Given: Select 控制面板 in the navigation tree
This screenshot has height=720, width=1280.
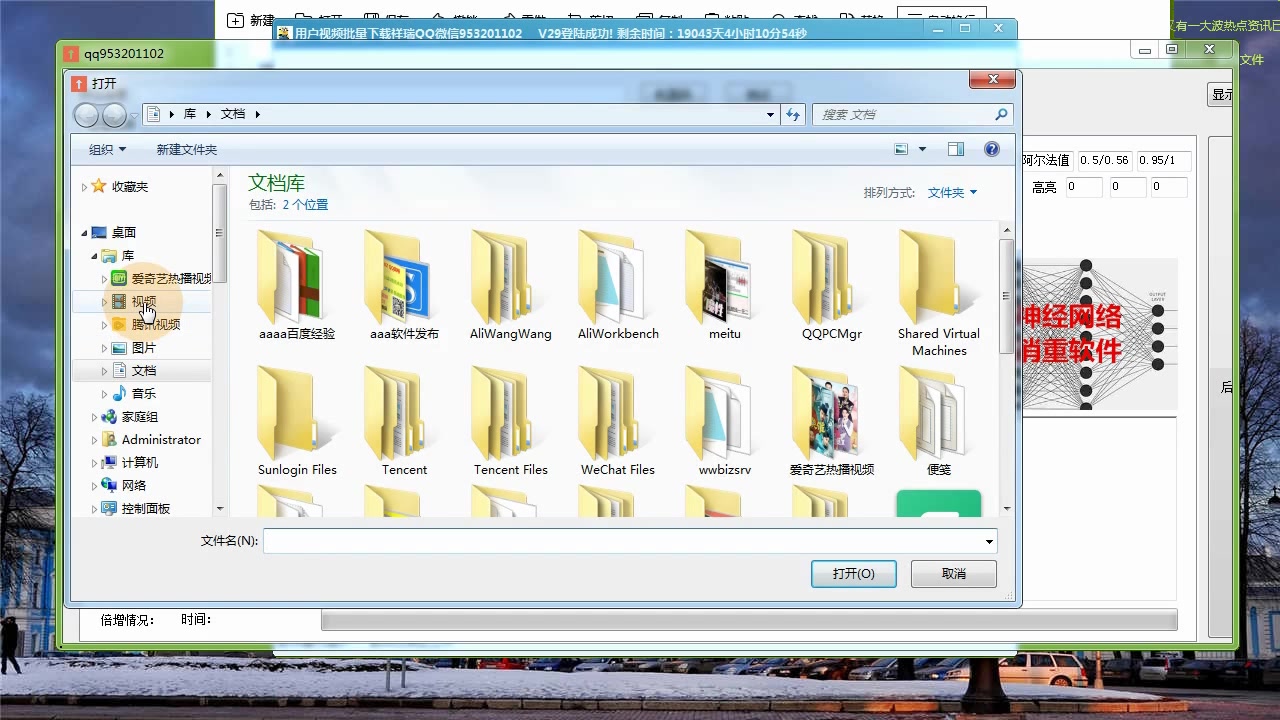Looking at the screenshot, I should [146, 508].
